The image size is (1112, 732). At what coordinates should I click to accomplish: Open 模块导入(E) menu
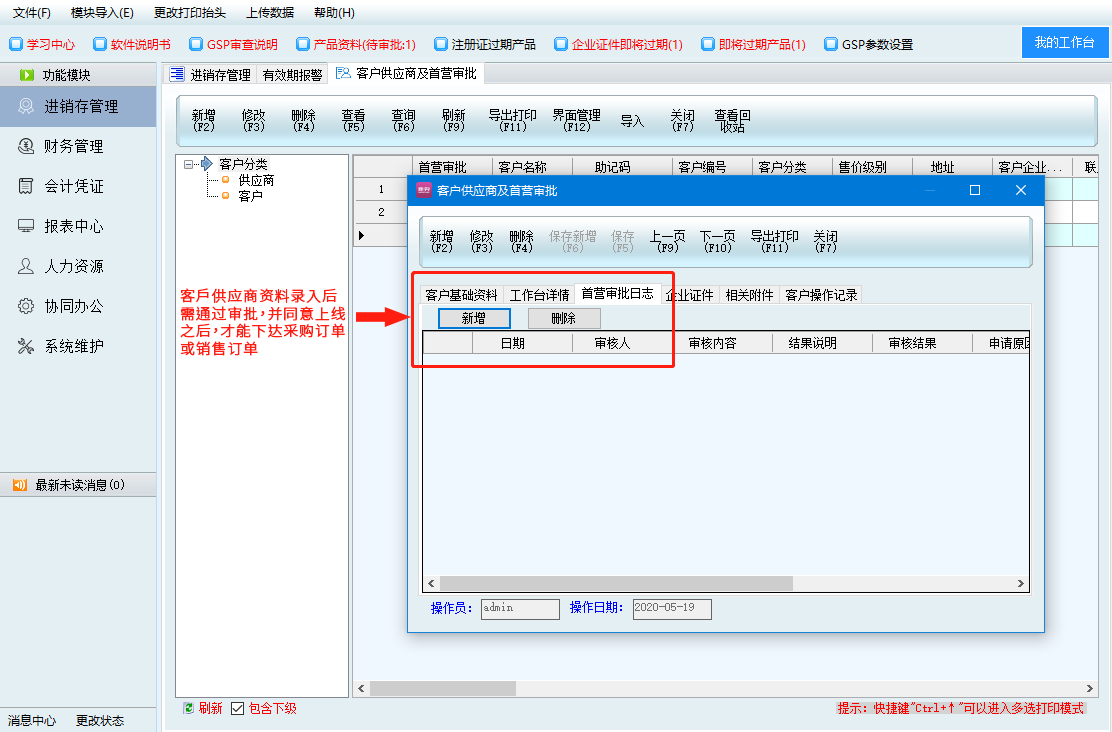click(x=102, y=13)
